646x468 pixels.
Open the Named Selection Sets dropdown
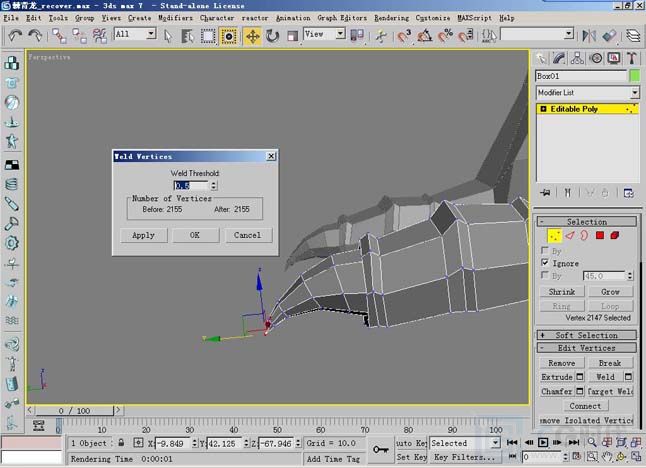[569, 34]
